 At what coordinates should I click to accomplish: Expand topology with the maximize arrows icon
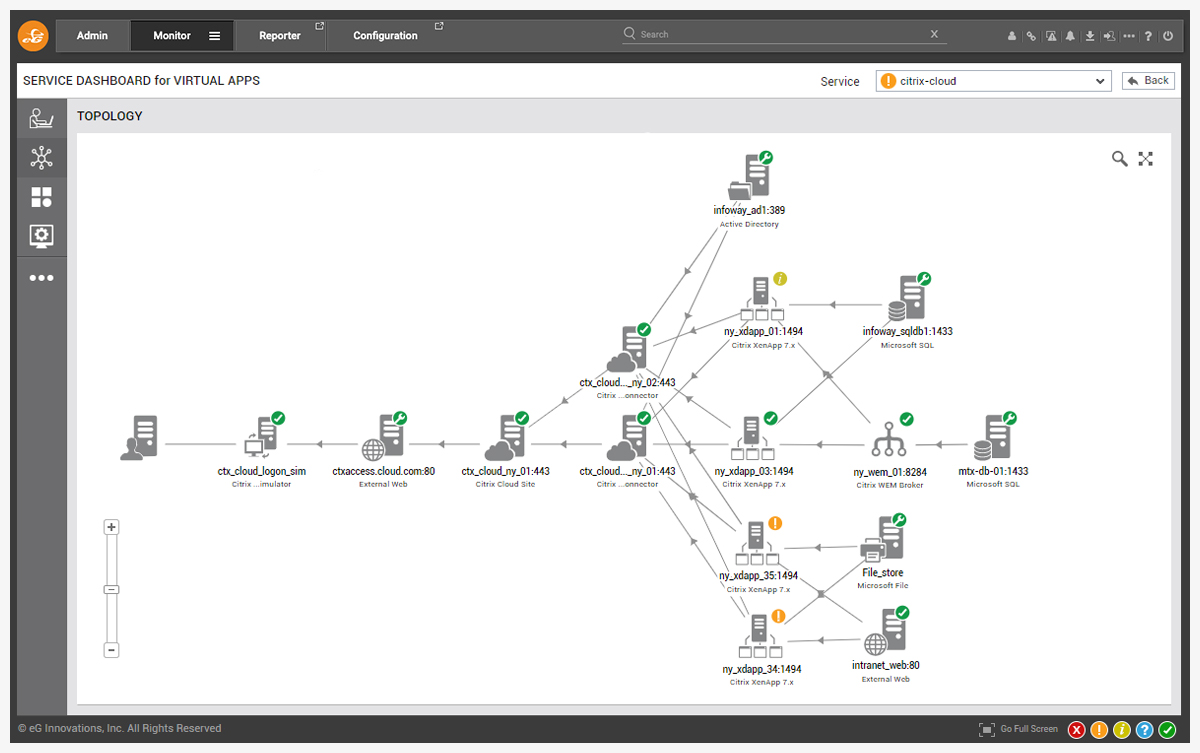tap(1146, 158)
